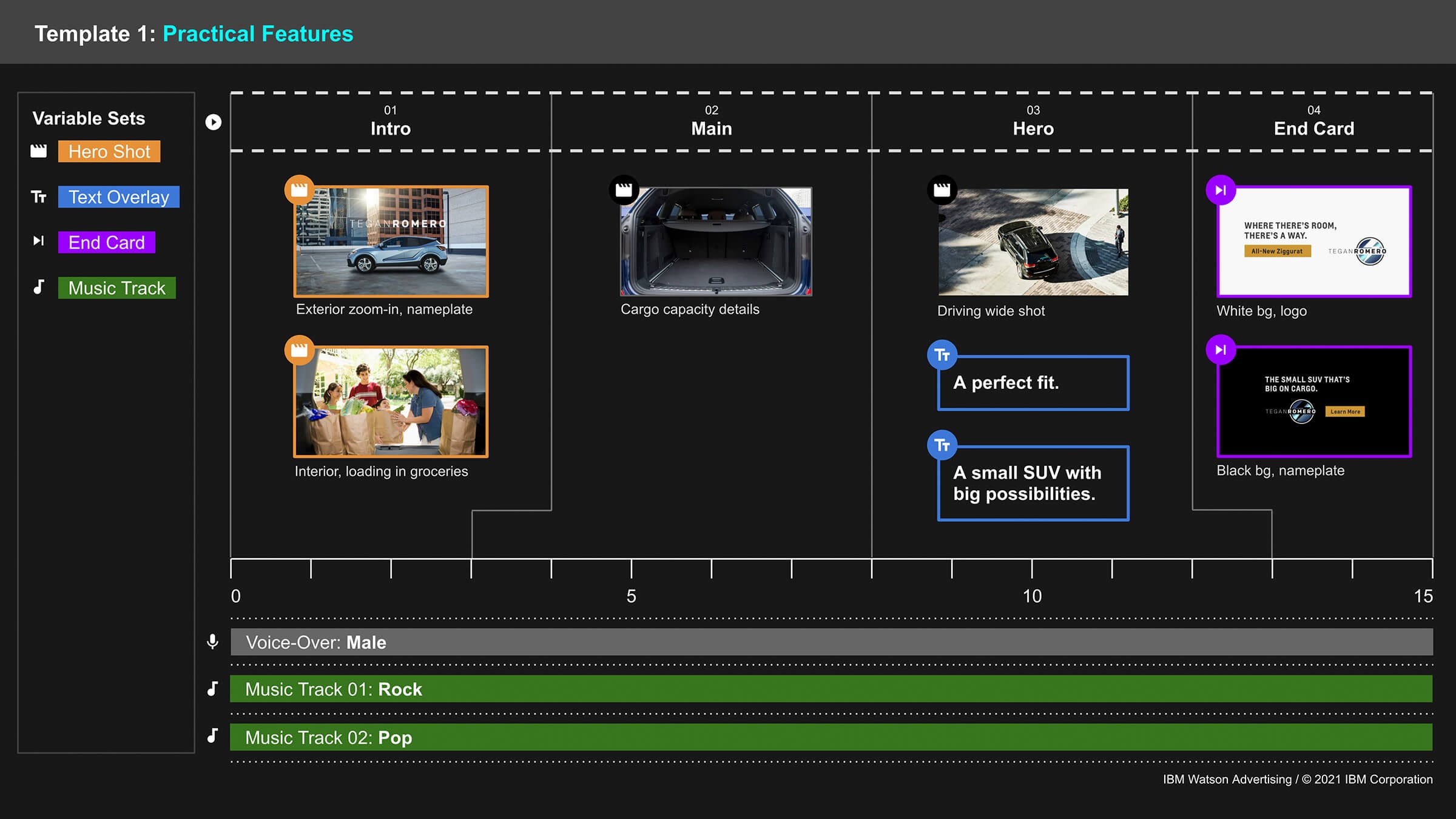Select the exterior zoom-in nameplate thumbnail

(391, 241)
